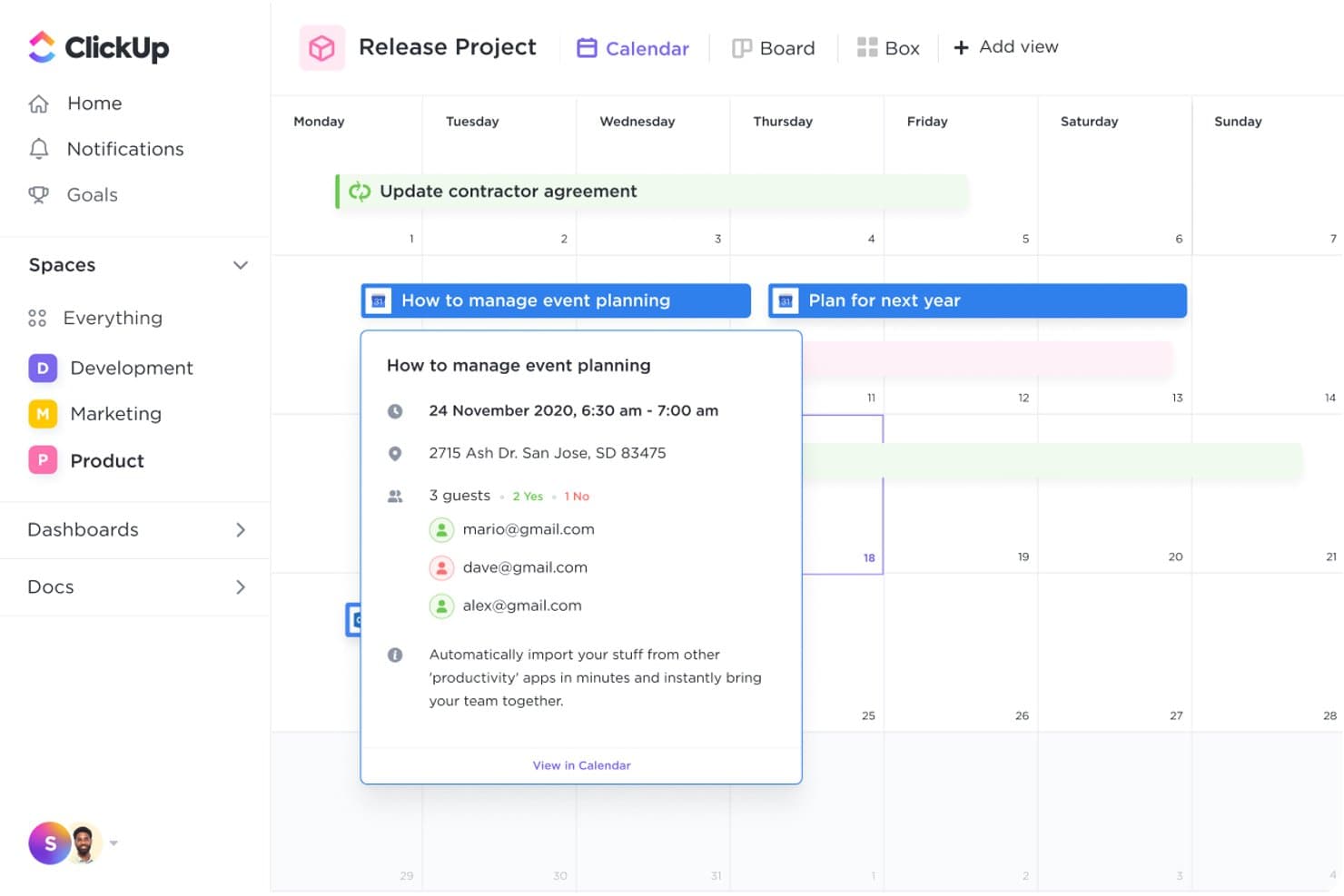Click the ClickUp logo

pos(98,47)
